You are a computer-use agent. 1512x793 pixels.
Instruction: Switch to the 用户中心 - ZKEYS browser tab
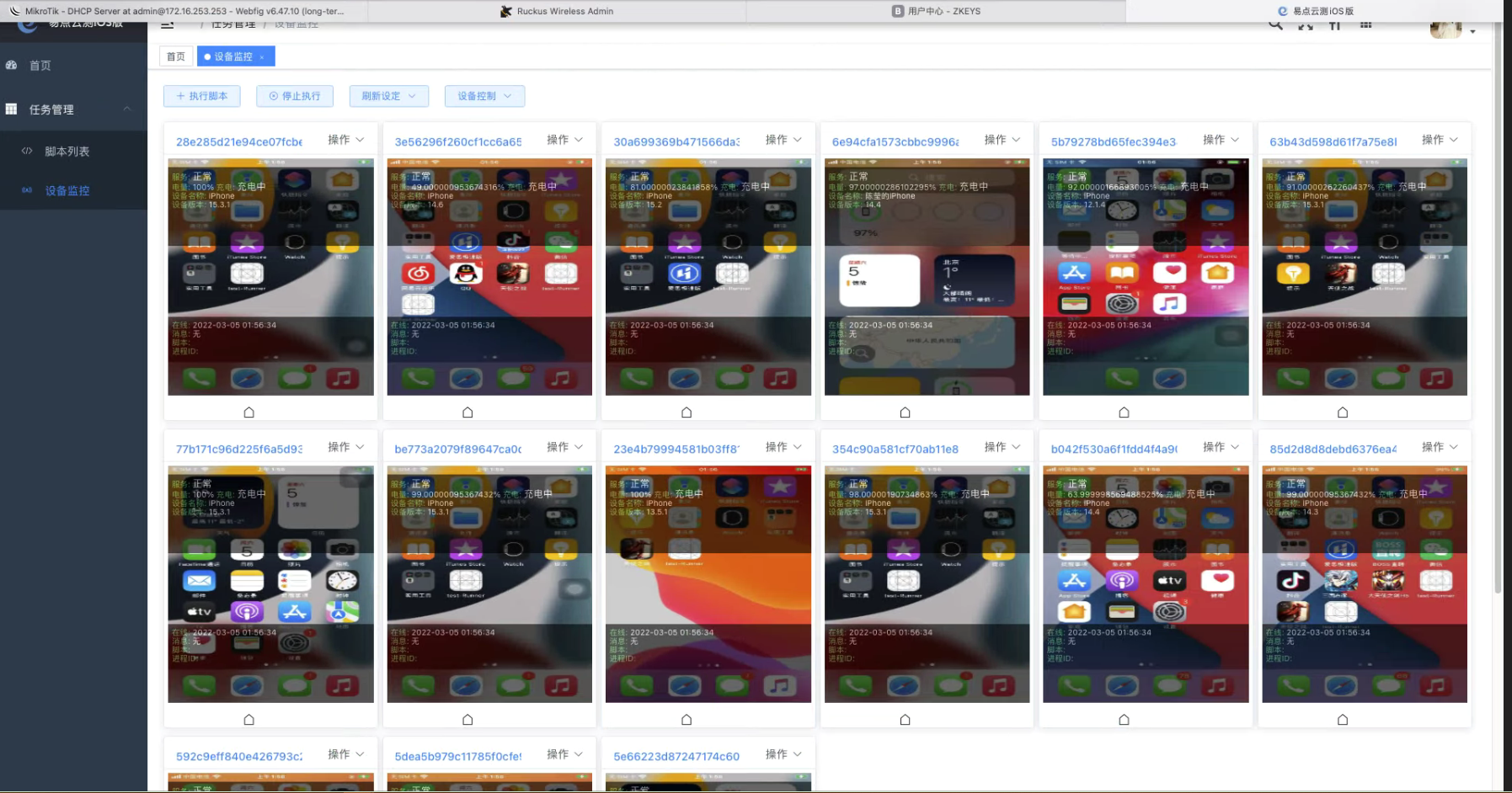(x=936, y=11)
